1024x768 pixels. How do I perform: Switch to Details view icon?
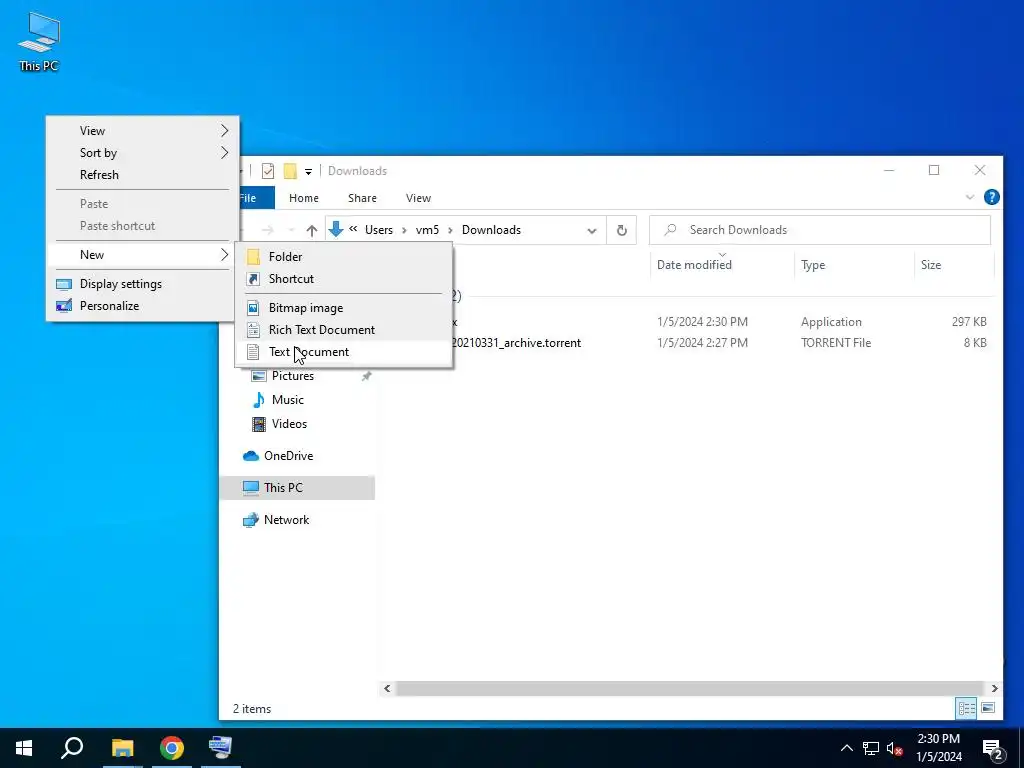pyautogui.click(x=967, y=708)
